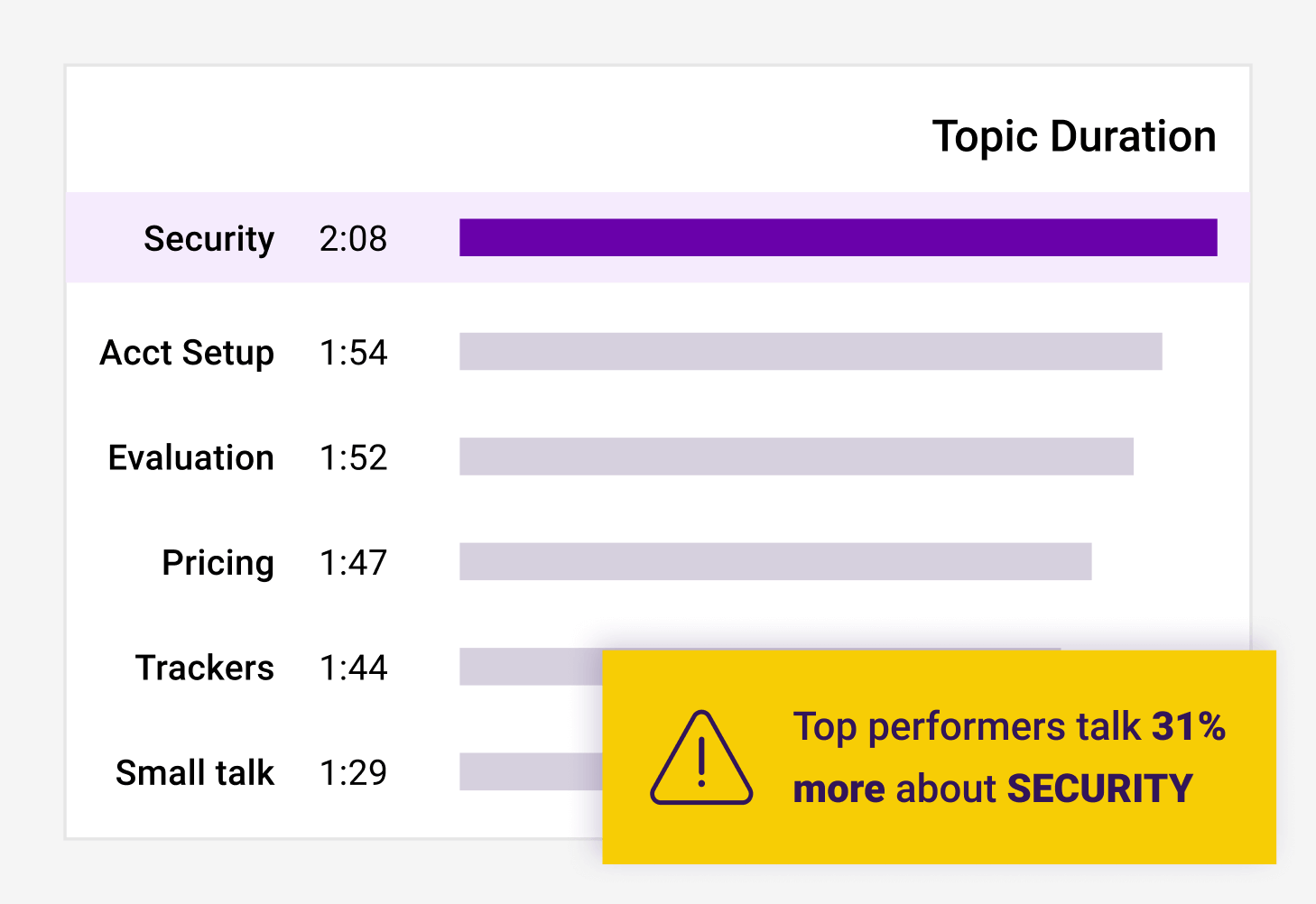
Task: Click the purple Security duration bar
Action: 839,237
